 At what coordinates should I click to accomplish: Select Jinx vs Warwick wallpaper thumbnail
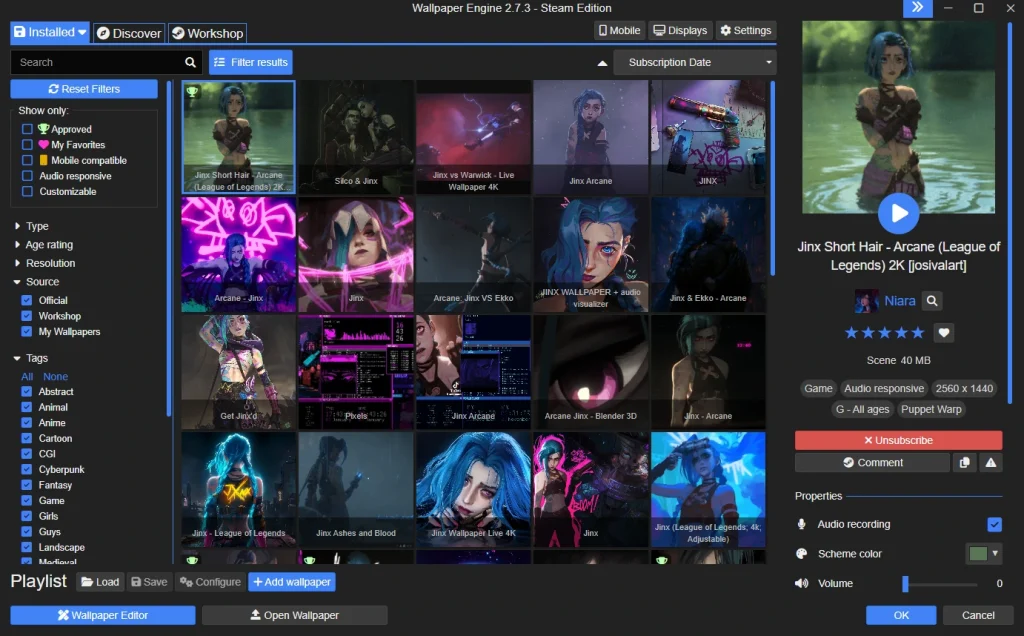pyautogui.click(x=473, y=137)
